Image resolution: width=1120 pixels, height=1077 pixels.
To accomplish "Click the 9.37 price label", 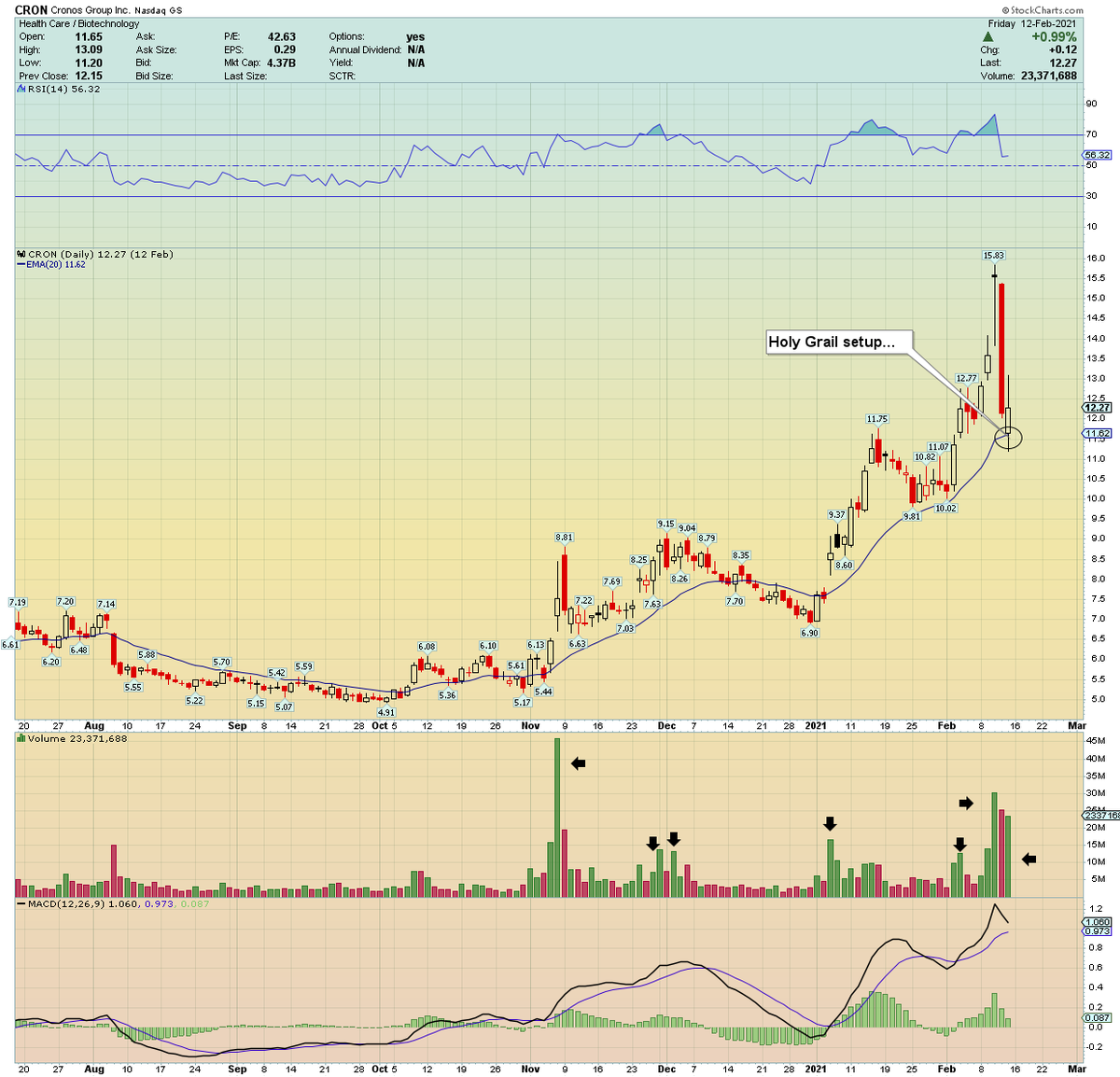I will point(836,514).
